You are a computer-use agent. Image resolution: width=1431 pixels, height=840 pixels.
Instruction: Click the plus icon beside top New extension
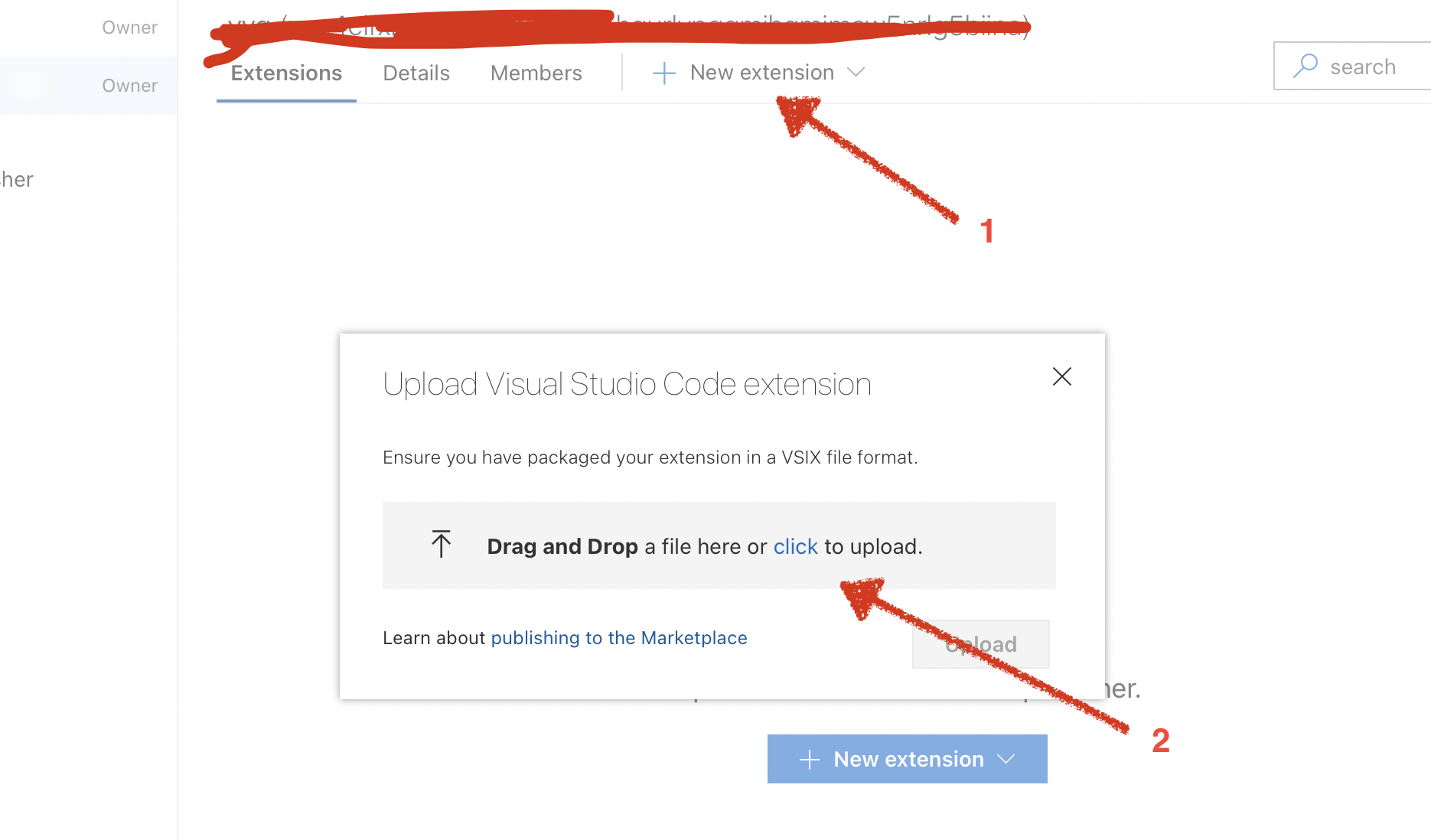click(663, 73)
